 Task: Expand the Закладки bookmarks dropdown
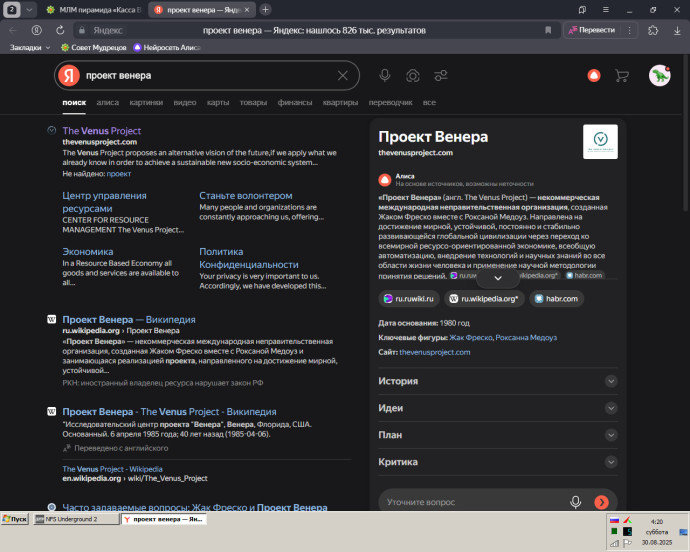pos(30,47)
